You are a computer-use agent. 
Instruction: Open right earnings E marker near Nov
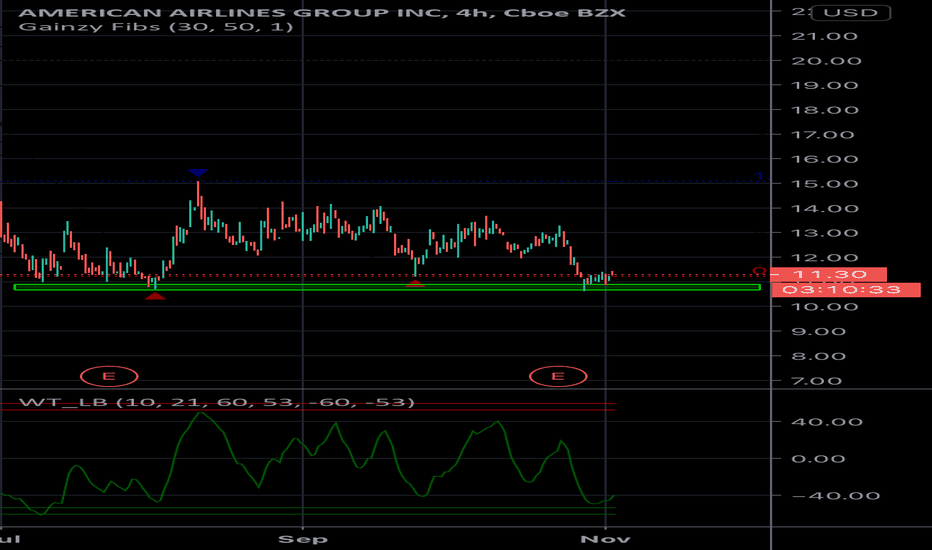point(558,376)
